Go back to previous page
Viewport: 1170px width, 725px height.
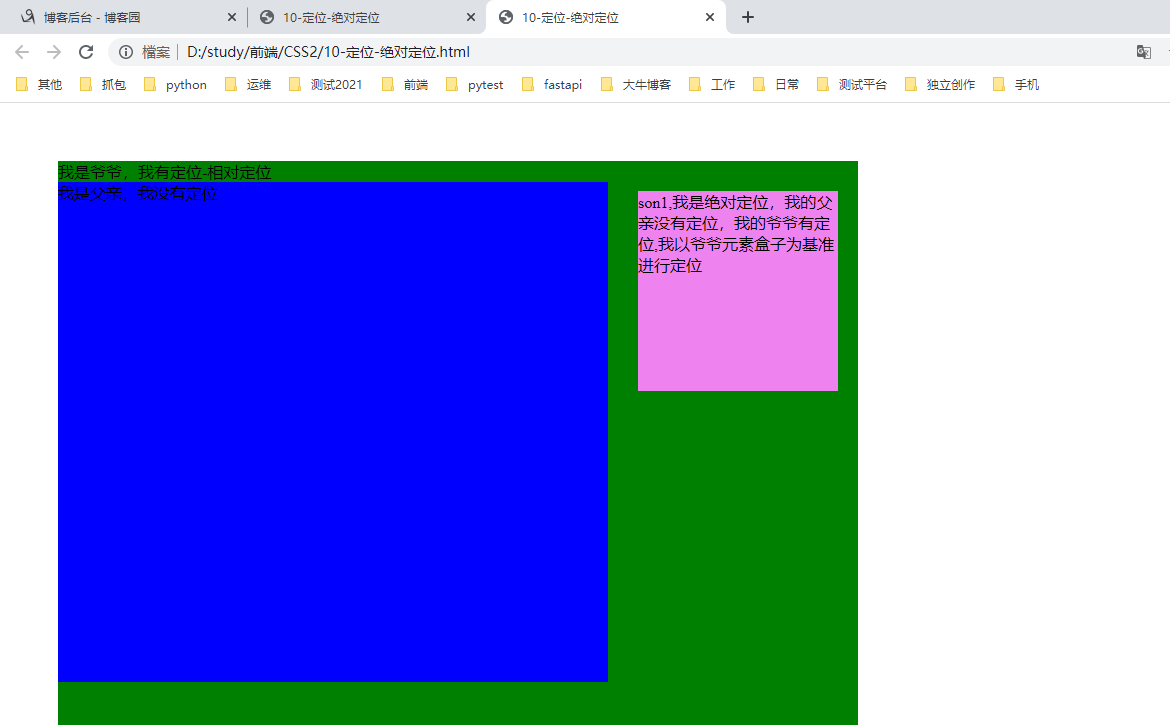point(22,52)
